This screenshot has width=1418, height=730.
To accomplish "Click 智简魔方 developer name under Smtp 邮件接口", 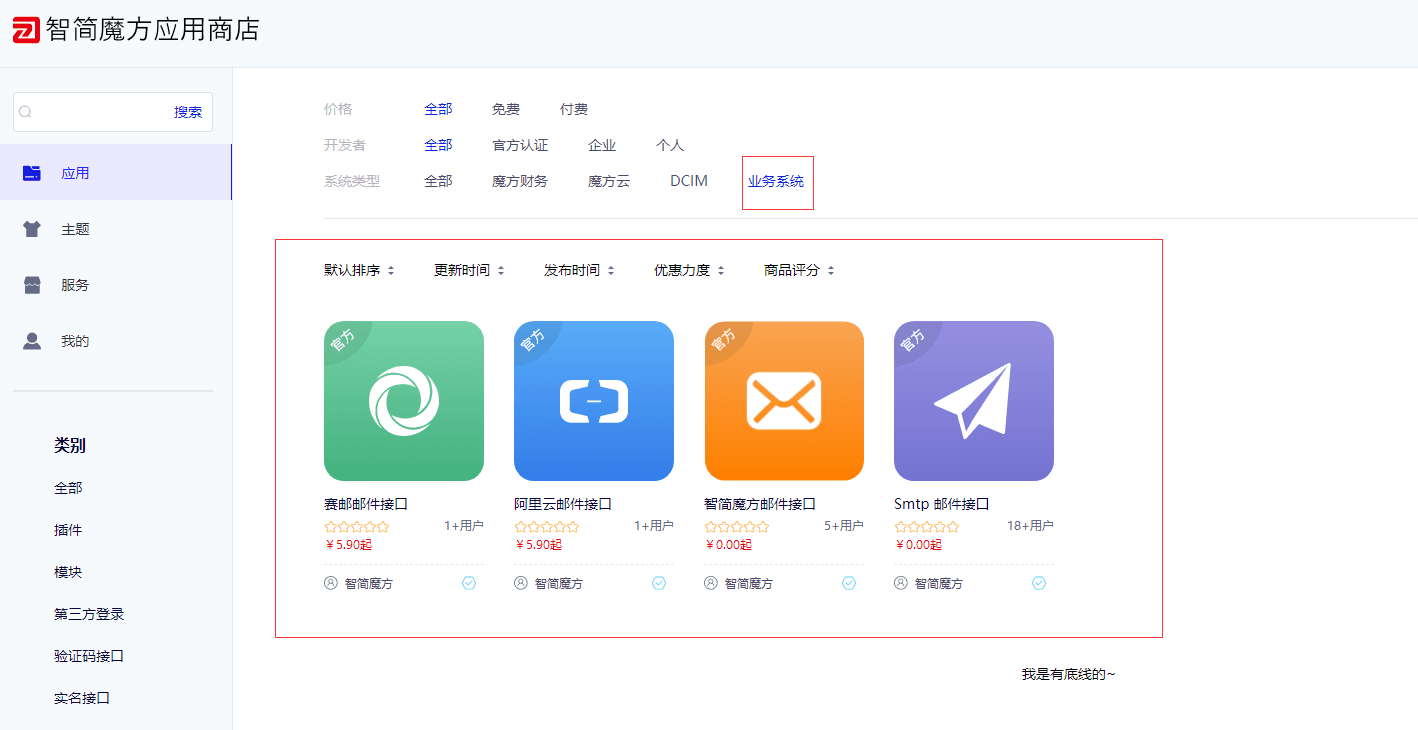I will click(939, 583).
